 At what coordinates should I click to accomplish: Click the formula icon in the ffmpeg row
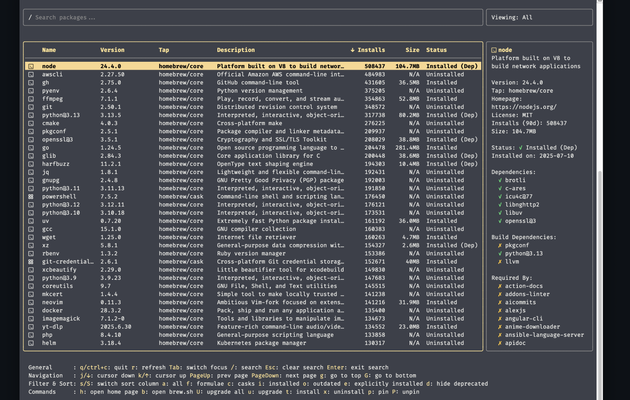coord(31,99)
